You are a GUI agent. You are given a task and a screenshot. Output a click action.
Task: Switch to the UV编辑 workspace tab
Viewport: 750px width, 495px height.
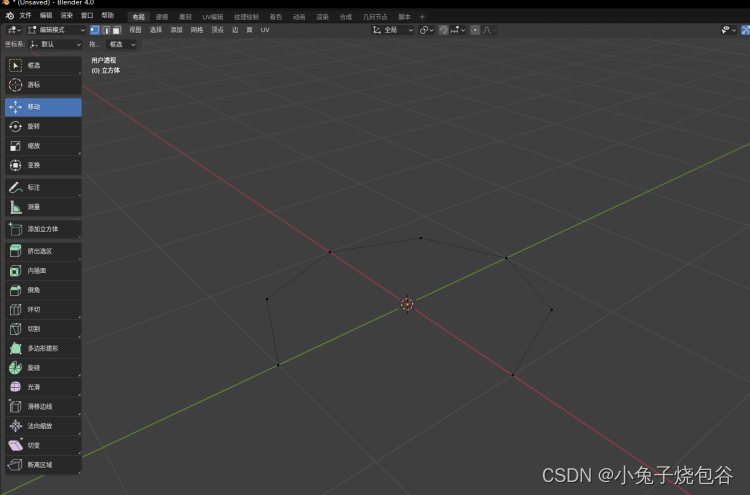click(213, 17)
